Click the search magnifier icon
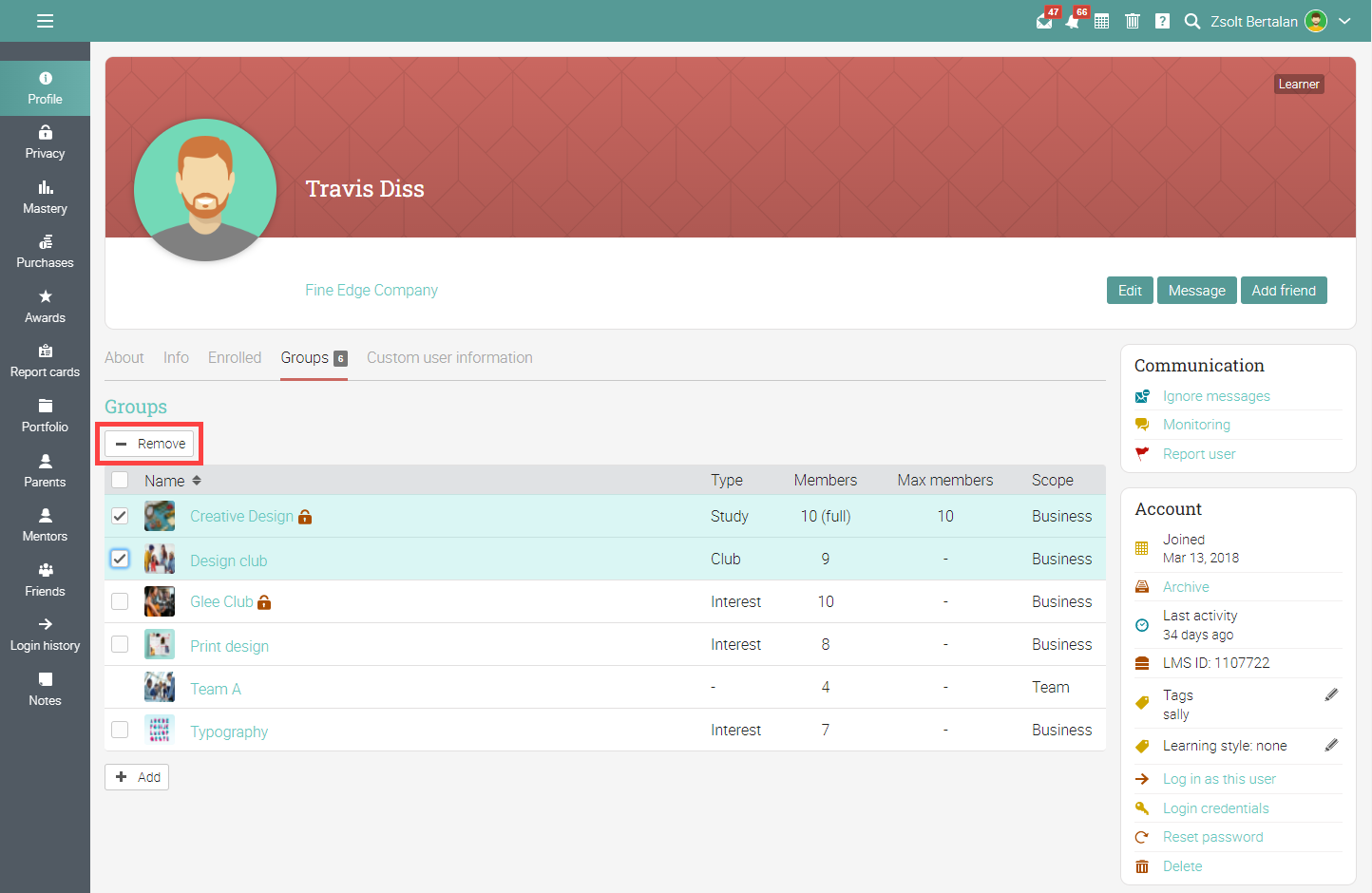This screenshot has width=1372, height=893. click(1191, 21)
